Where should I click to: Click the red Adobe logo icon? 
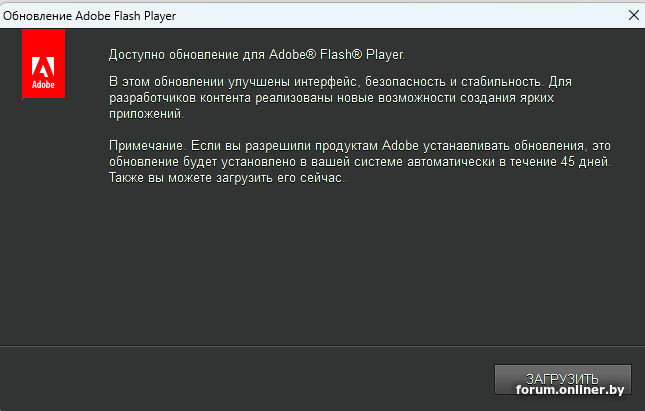tap(43, 64)
